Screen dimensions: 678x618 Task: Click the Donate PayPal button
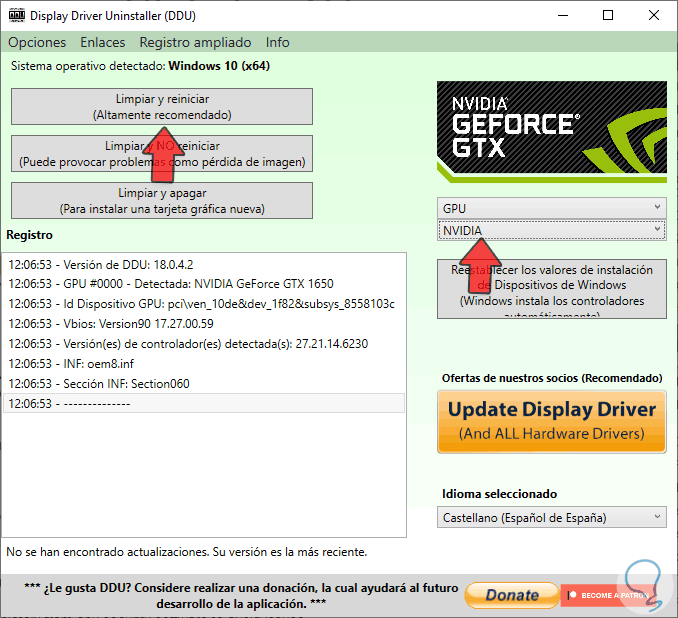(x=512, y=595)
